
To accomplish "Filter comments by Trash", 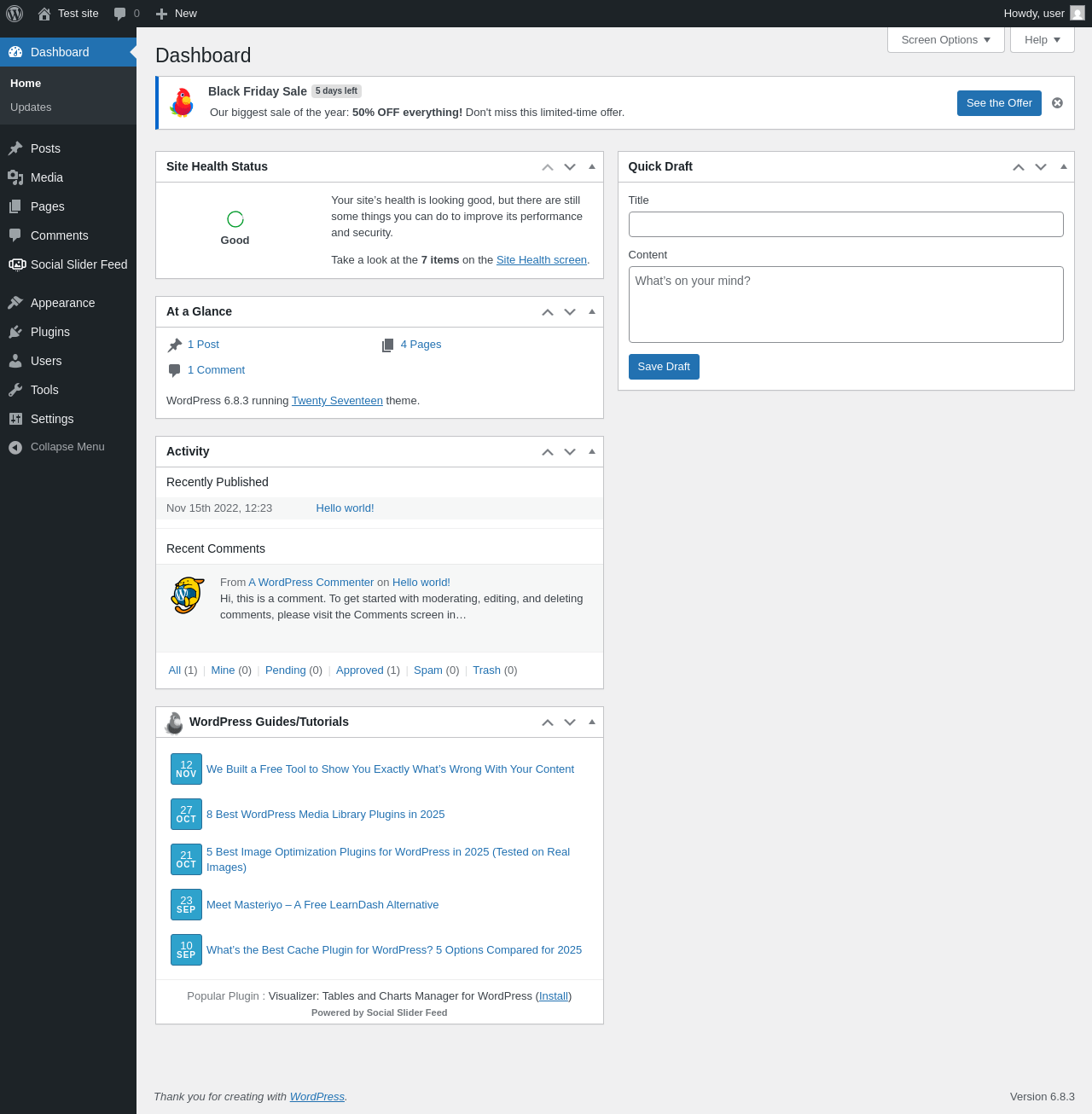I will pos(486,670).
